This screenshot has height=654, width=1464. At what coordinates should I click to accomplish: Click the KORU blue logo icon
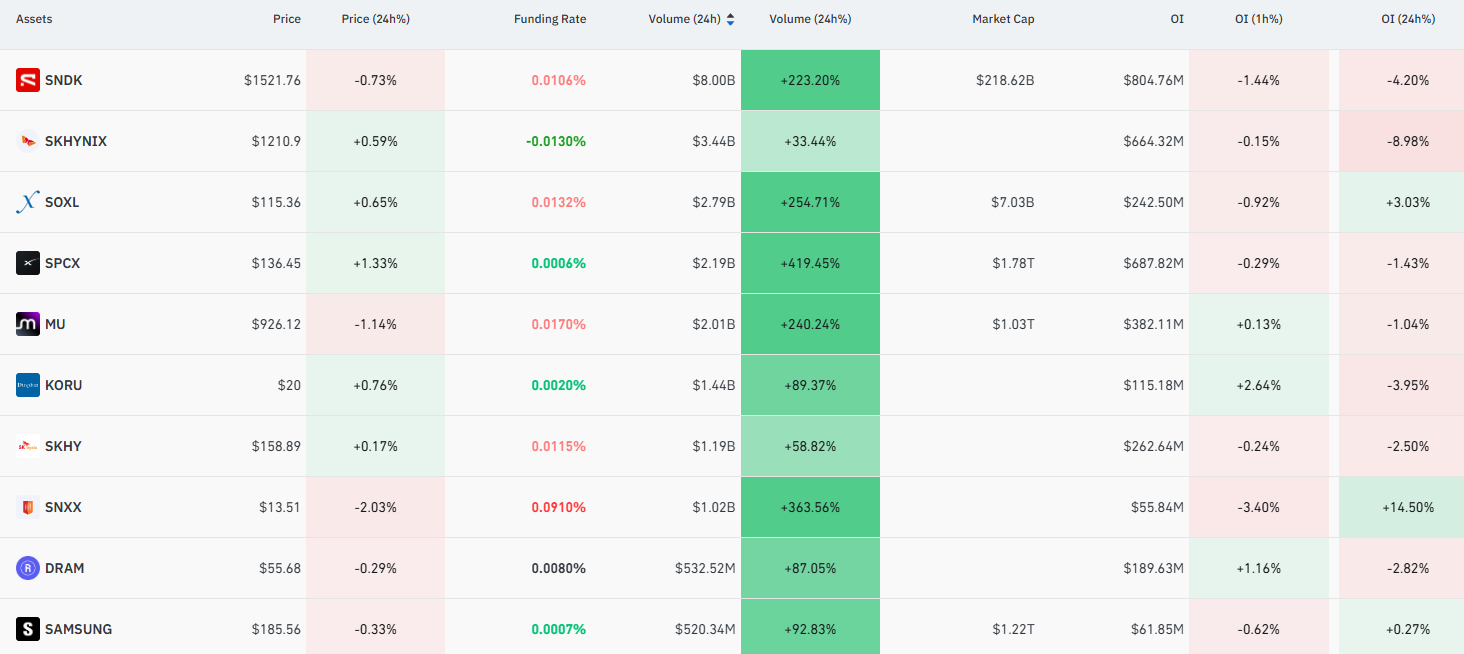pos(28,385)
